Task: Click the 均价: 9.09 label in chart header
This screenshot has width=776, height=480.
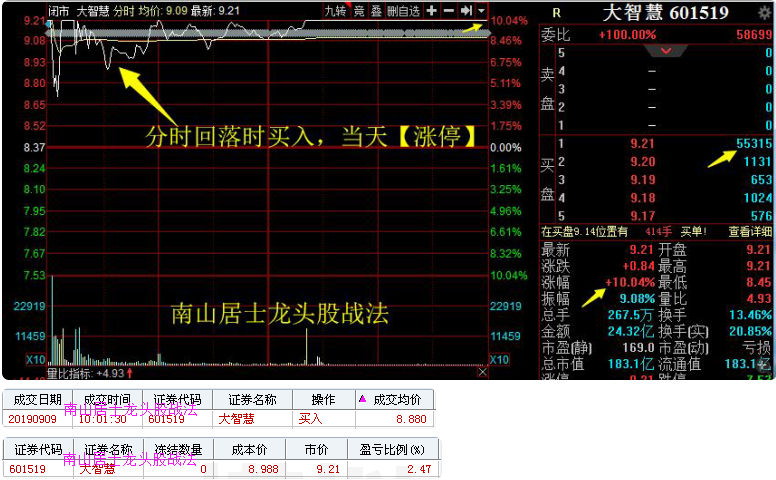Action: (163, 11)
